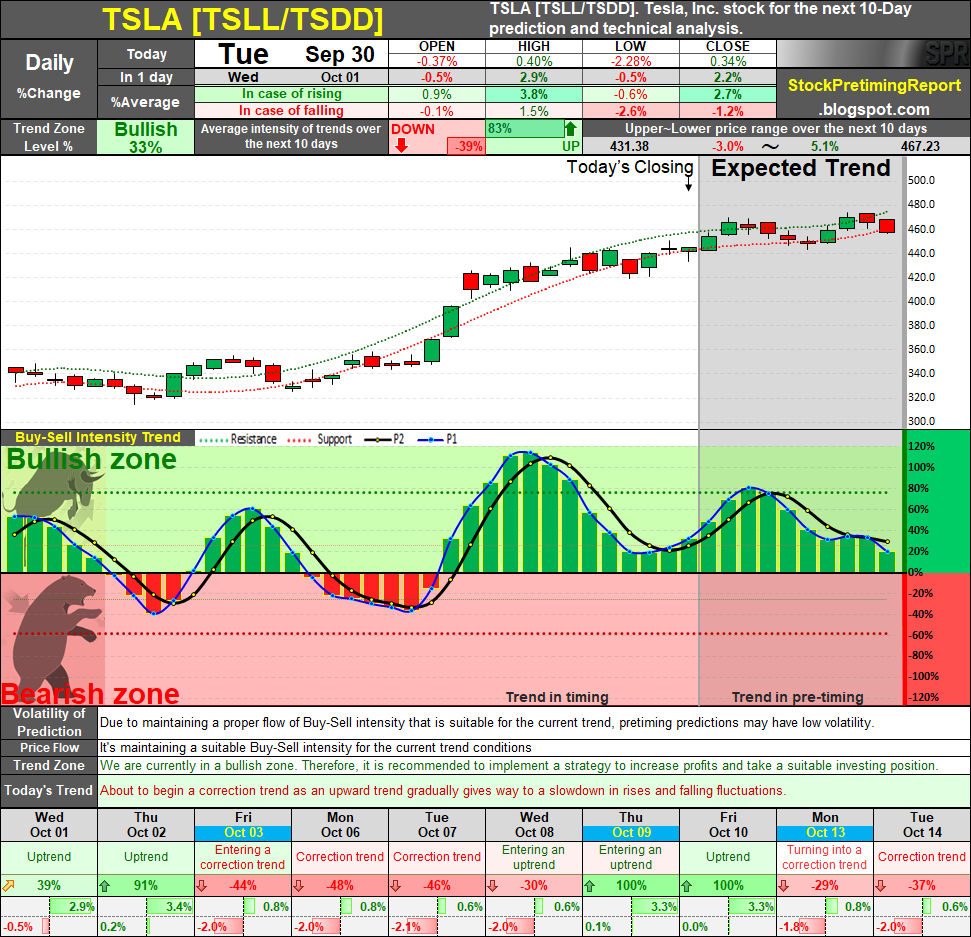971x937 pixels.
Task: Click the Expected Trend heading
Action: point(801,168)
